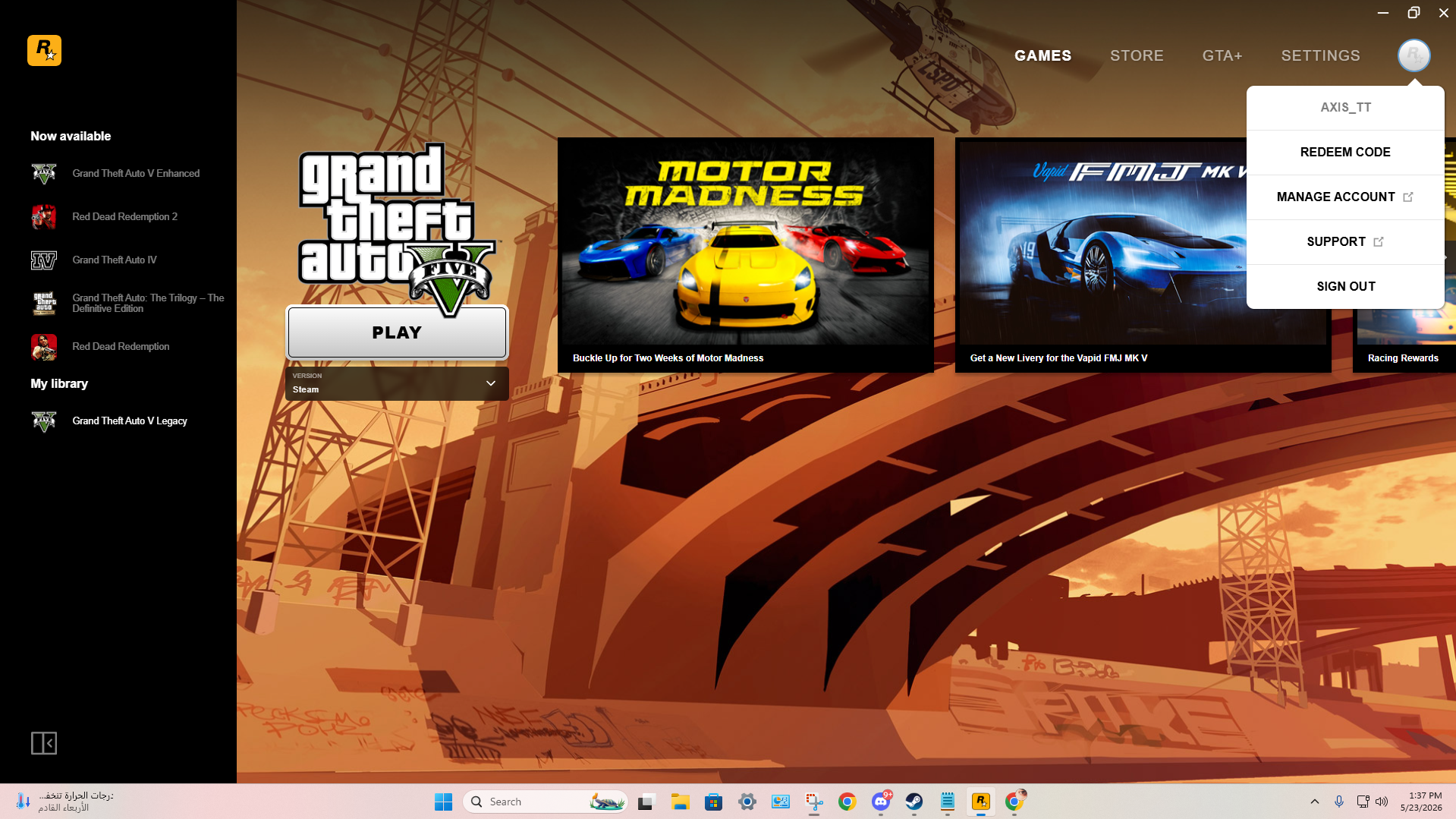This screenshot has height=819, width=1456.
Task: Choose the Grand Theft Auto IV icon
Action: coord(44,260)
